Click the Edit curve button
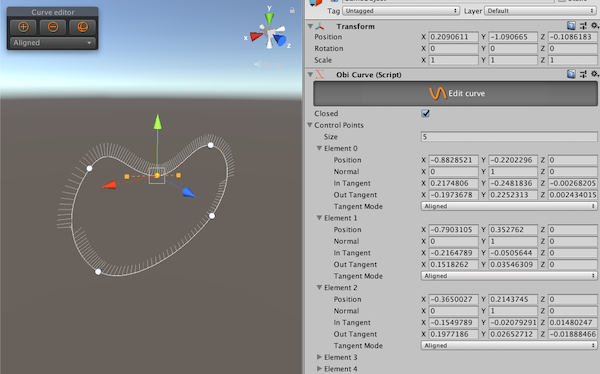 click(455, 93)
